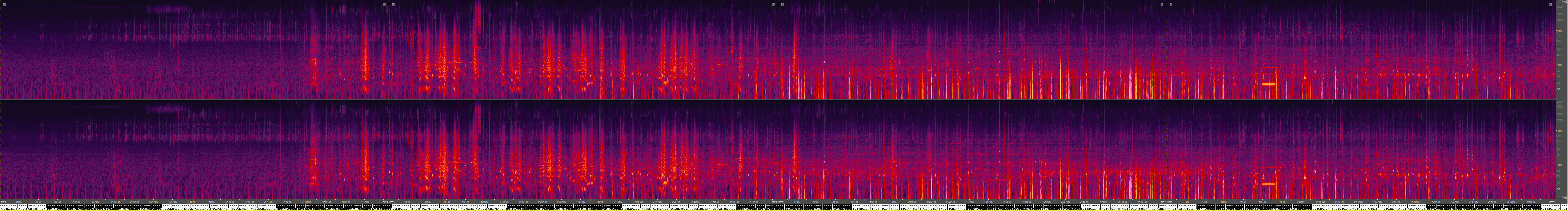Click the third clip's fade-in handle
Viewport: 1568px width, 211px height.
(x=782, y=4)
